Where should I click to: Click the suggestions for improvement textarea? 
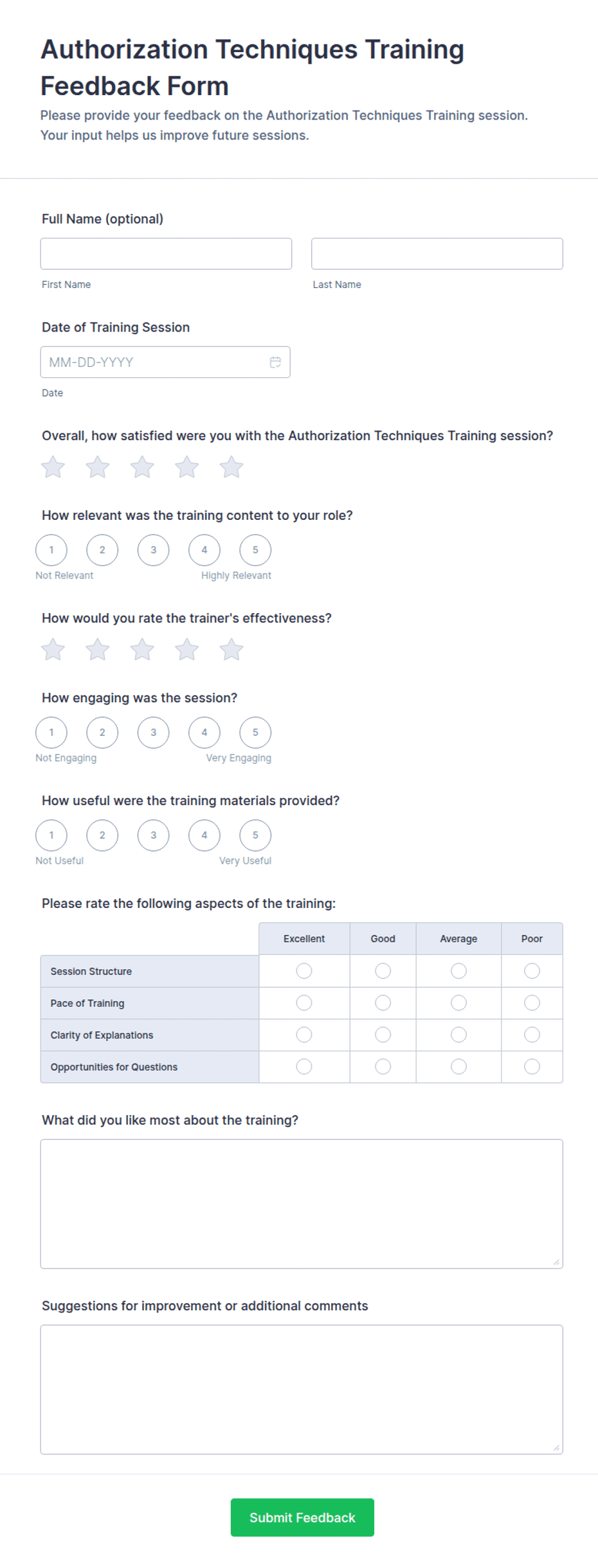[302, 1389]
